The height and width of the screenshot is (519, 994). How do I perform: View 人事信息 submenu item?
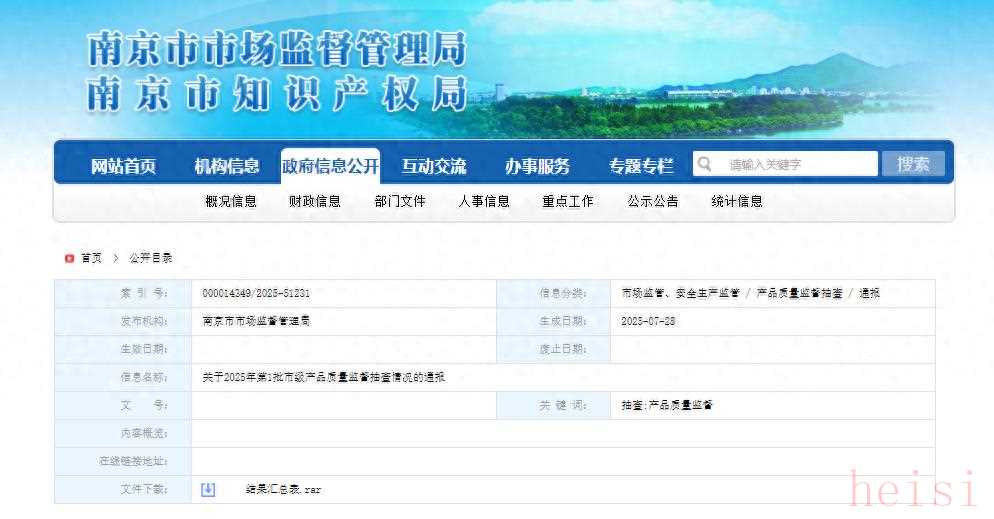pos(484,201)
